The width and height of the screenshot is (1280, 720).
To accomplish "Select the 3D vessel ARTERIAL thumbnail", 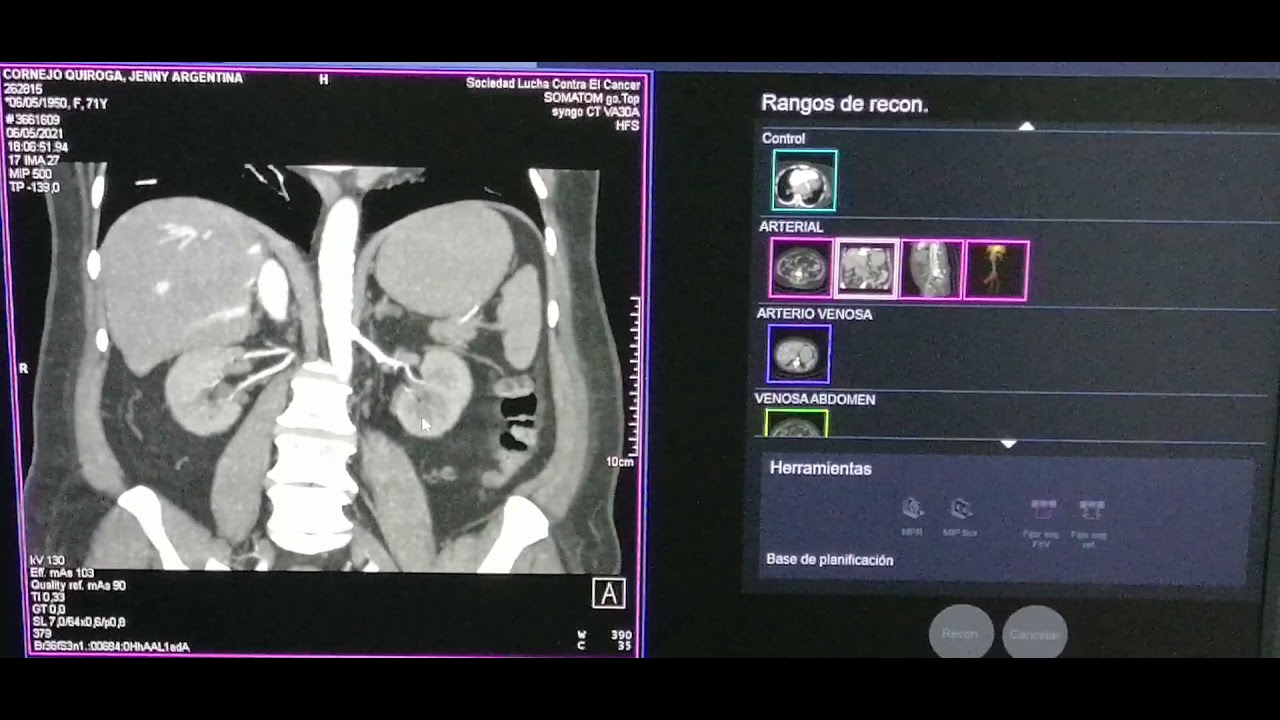I will click(x=996, y=270).
